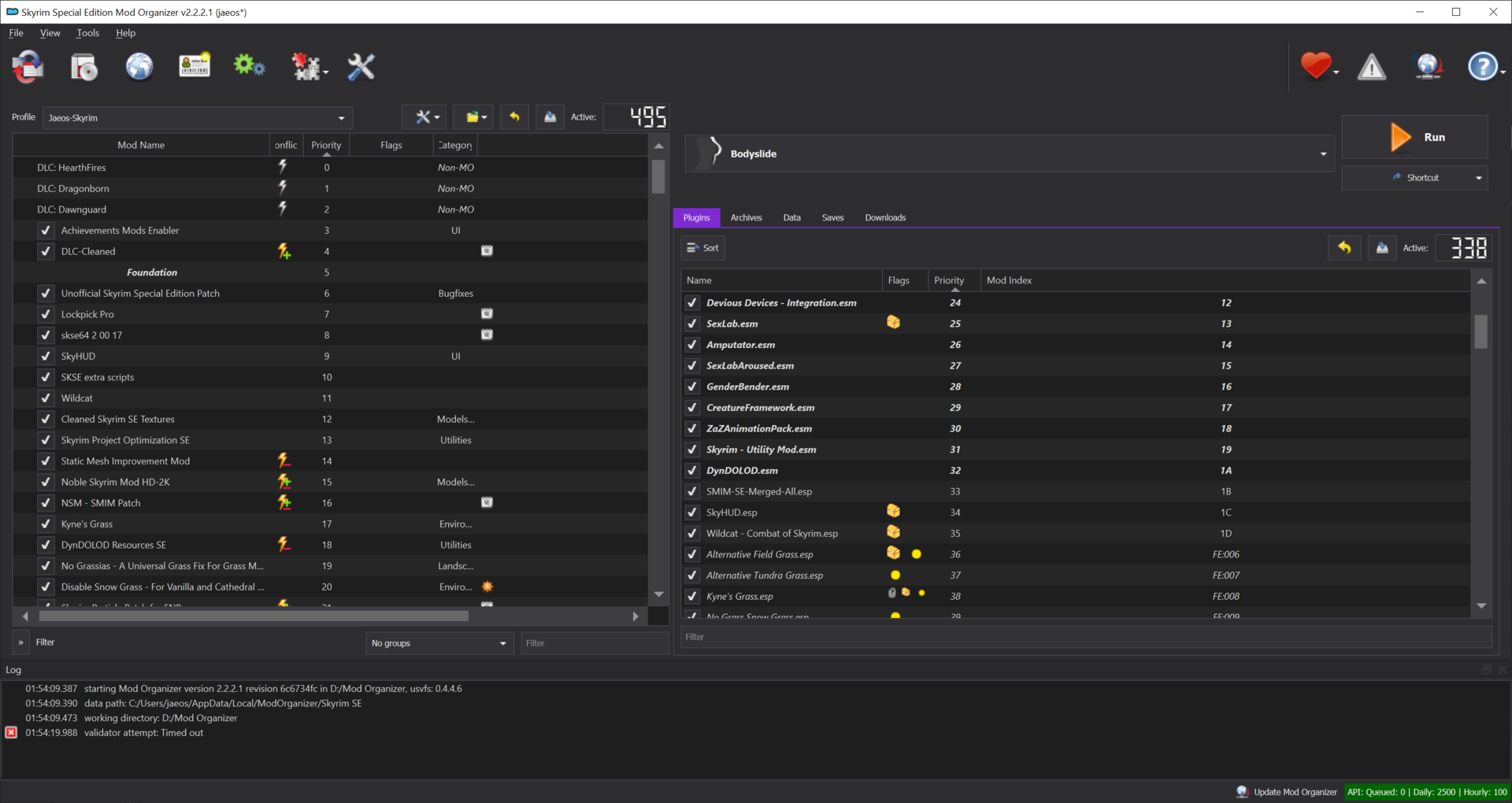Toggle Wildcat - Combat of Skyrim.esp checkbox

[692, 534]
